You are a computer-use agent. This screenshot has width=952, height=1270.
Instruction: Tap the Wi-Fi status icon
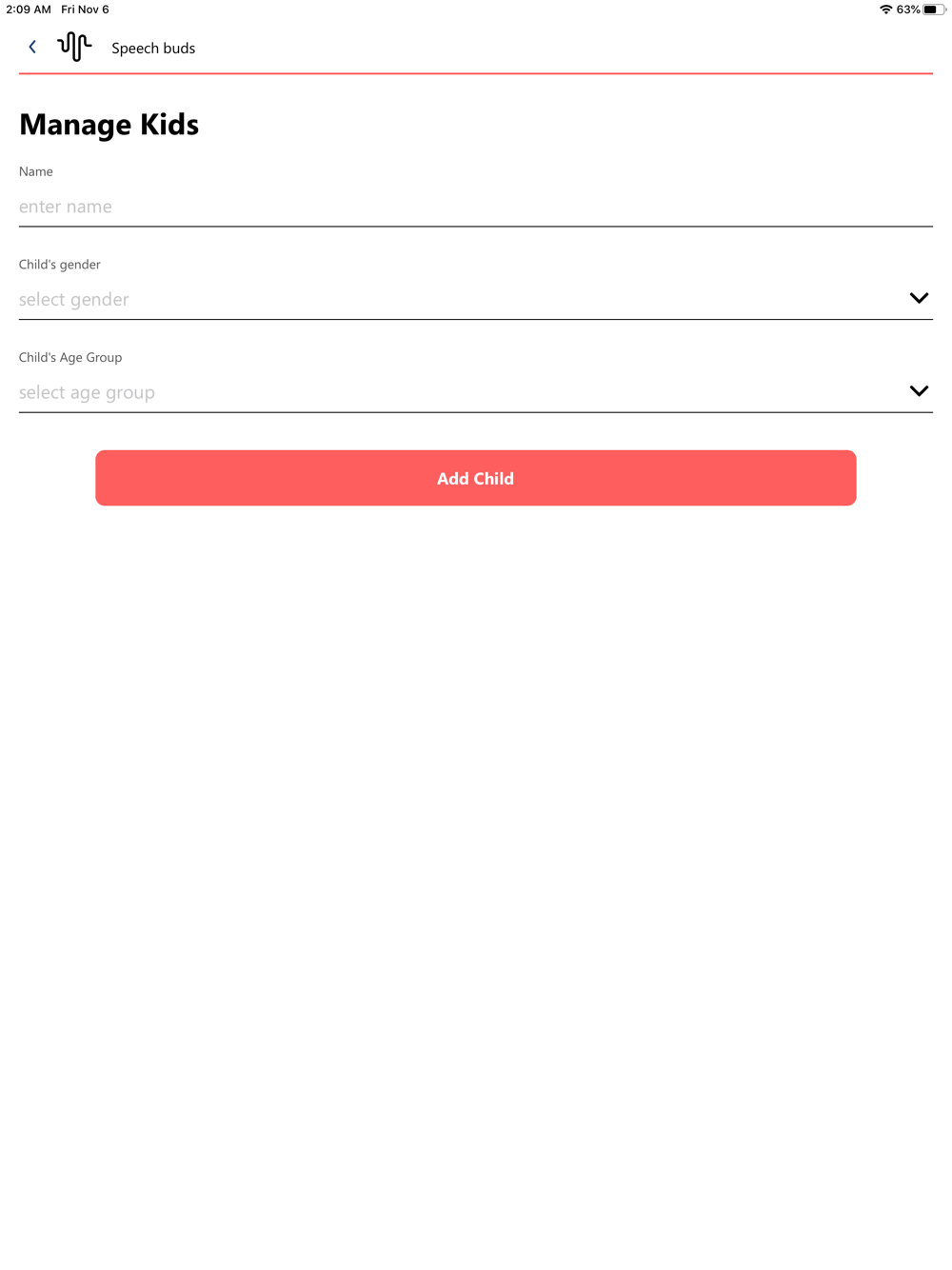click(x=885, y=10)
